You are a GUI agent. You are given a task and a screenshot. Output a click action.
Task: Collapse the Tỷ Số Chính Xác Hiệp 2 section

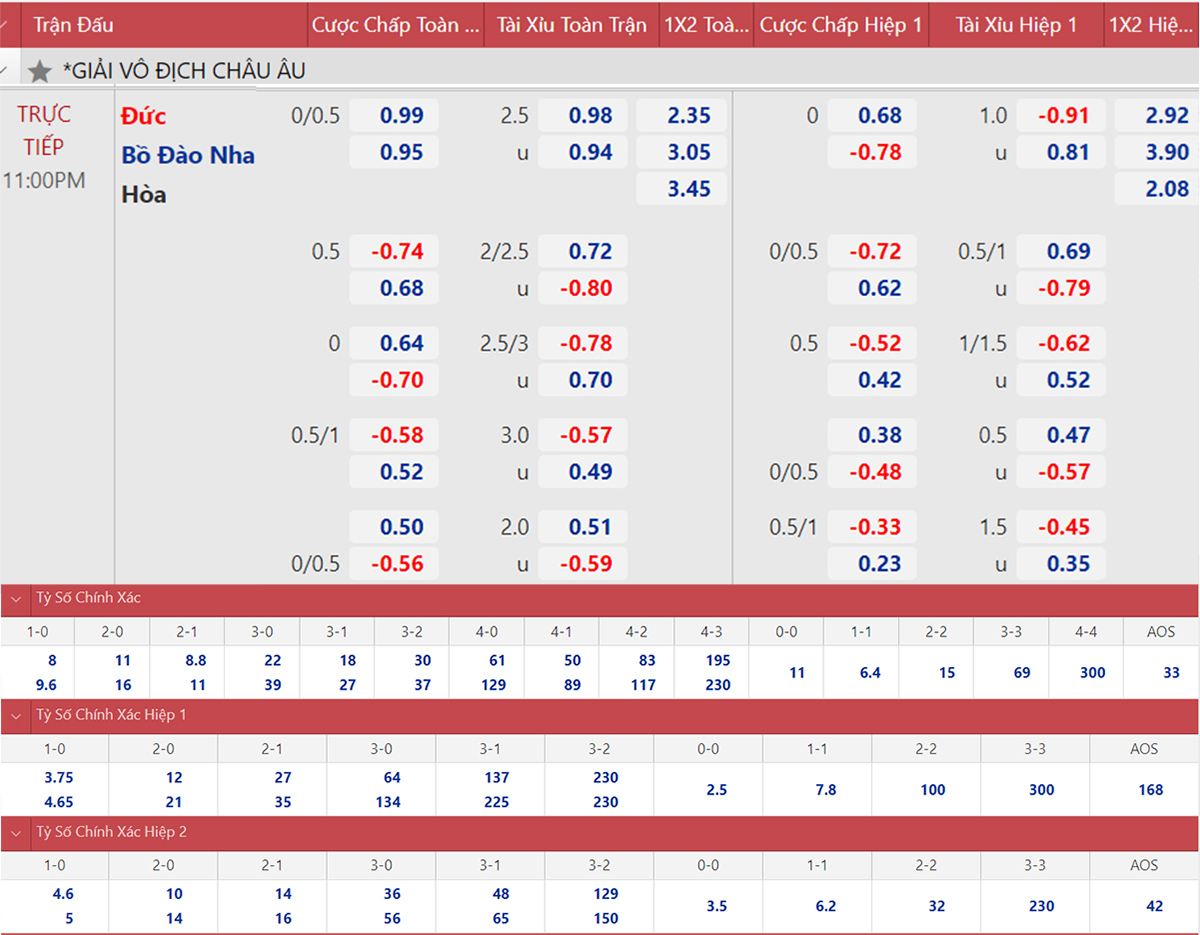coord(16,833)
